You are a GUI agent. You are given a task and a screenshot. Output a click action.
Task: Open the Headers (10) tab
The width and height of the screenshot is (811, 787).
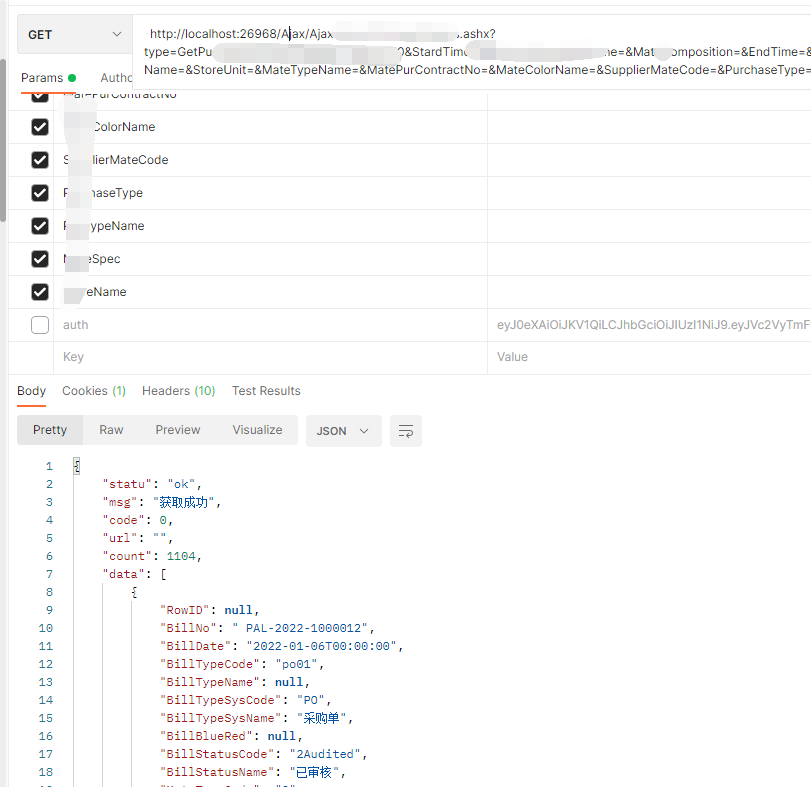(178, 391)
